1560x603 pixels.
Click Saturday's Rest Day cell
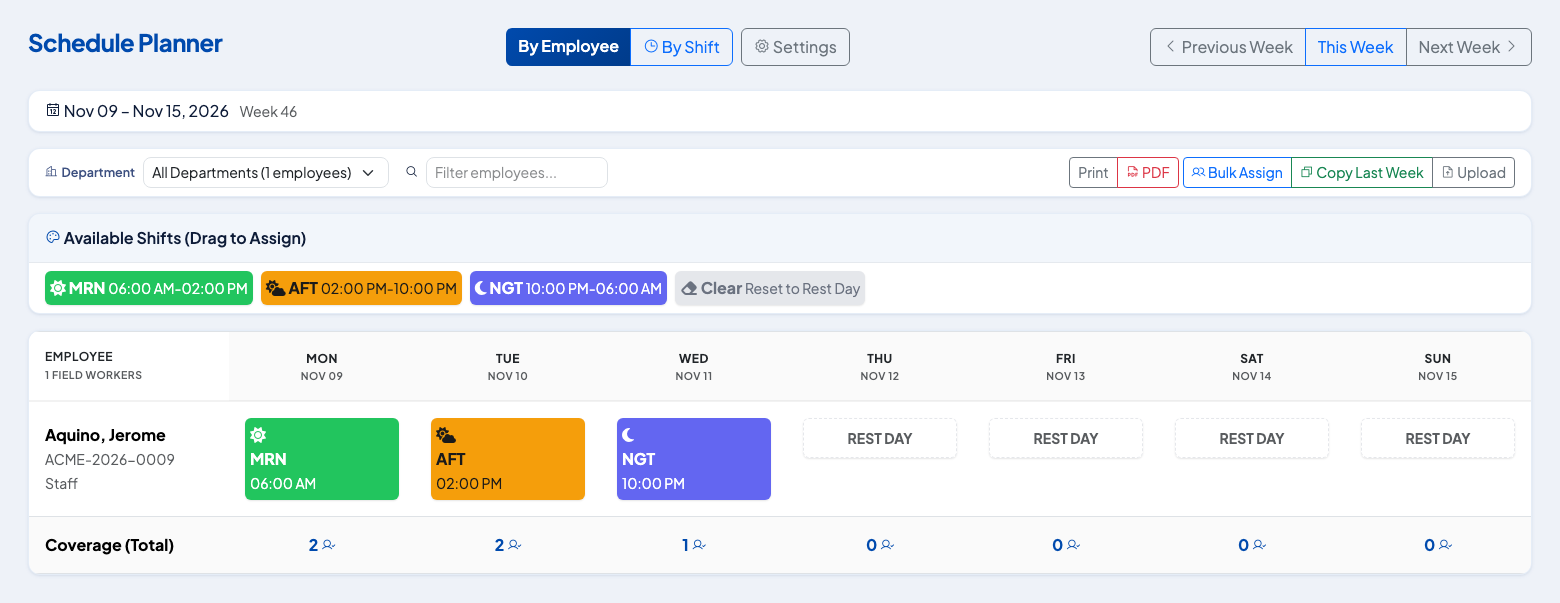1252,438
